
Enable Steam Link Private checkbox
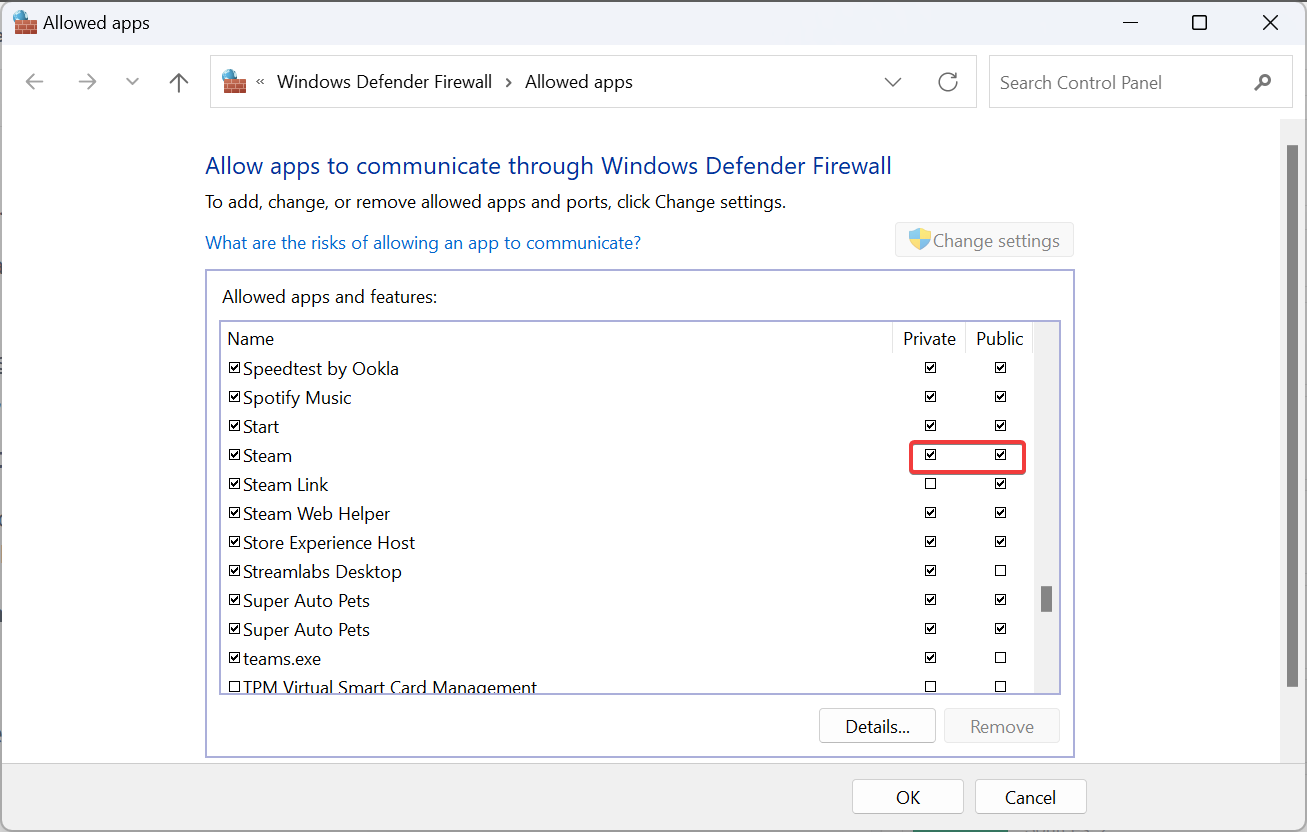931,484
